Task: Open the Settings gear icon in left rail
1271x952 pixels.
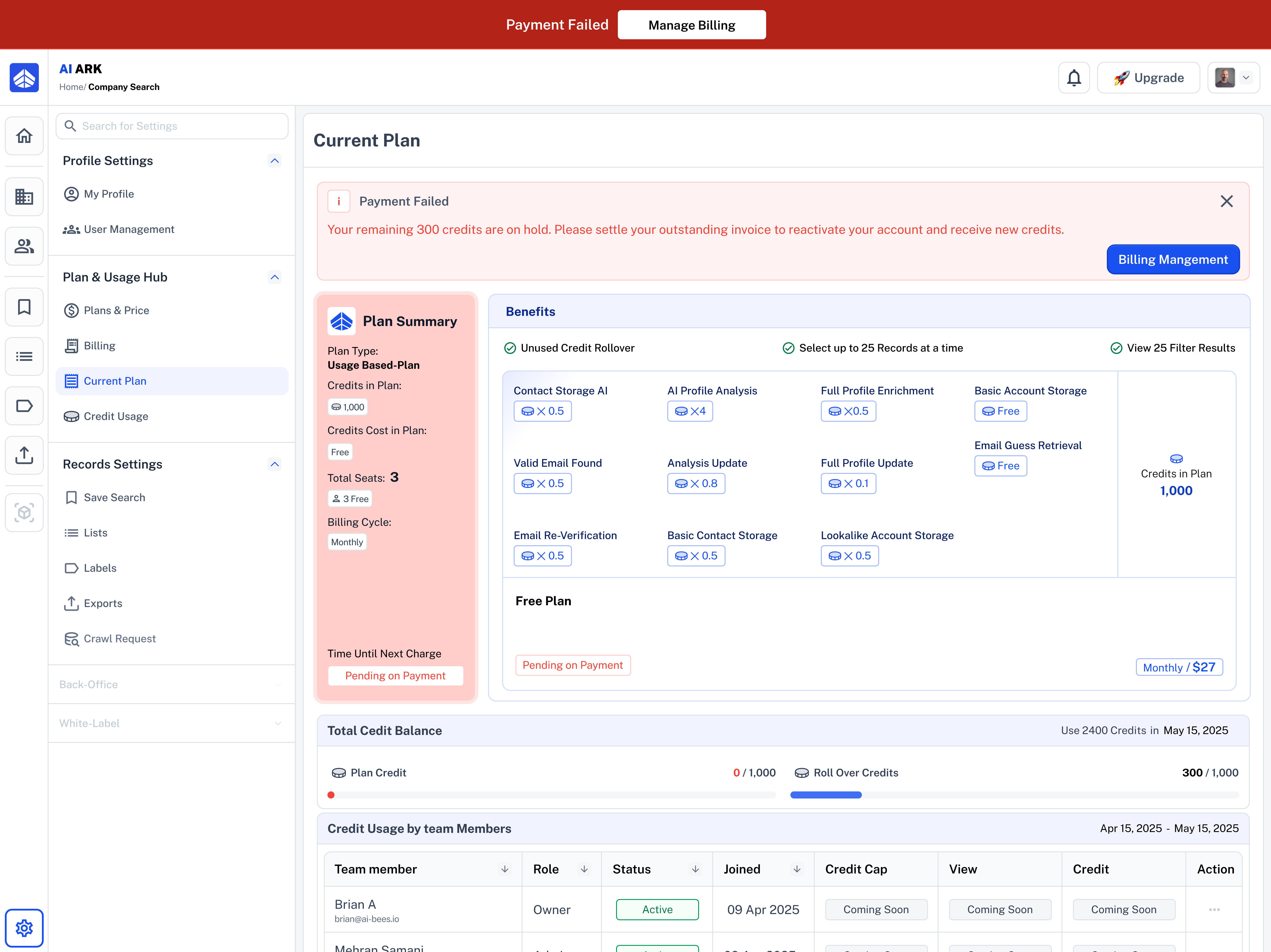Action: coord(24,928)
